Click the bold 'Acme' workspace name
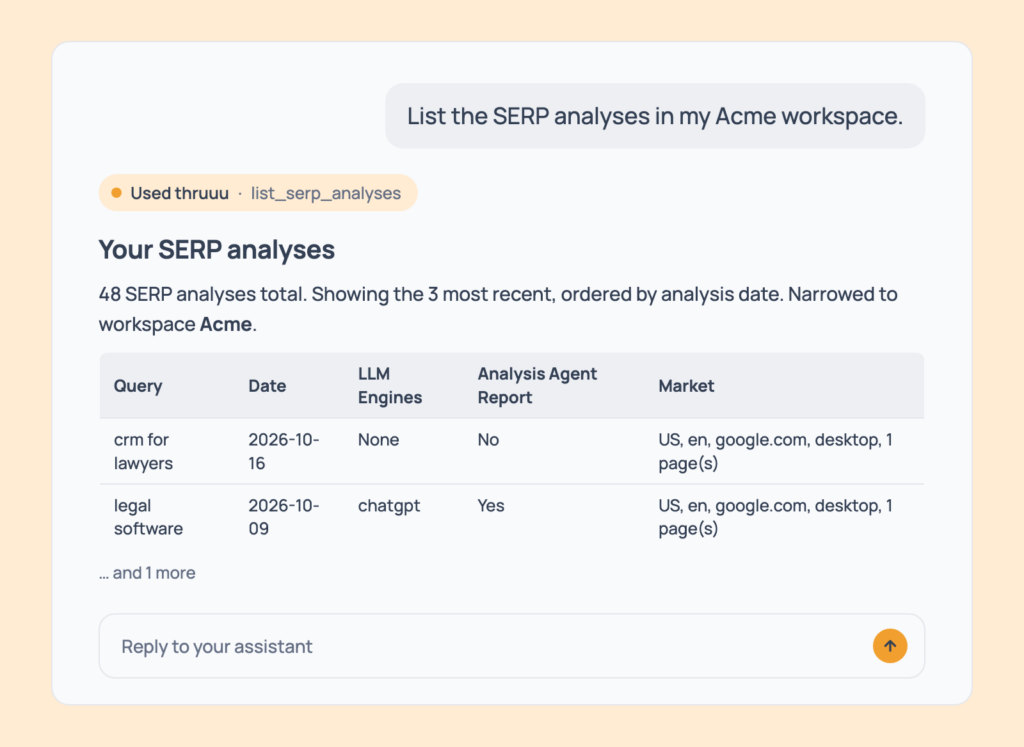1024x747 pixels. [x=226, y=324]
